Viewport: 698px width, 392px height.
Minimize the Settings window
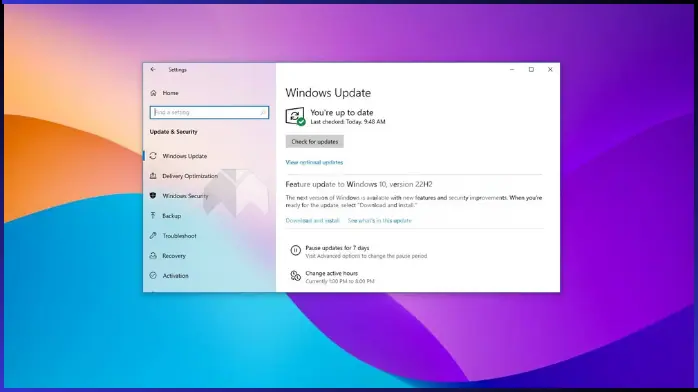512,69
